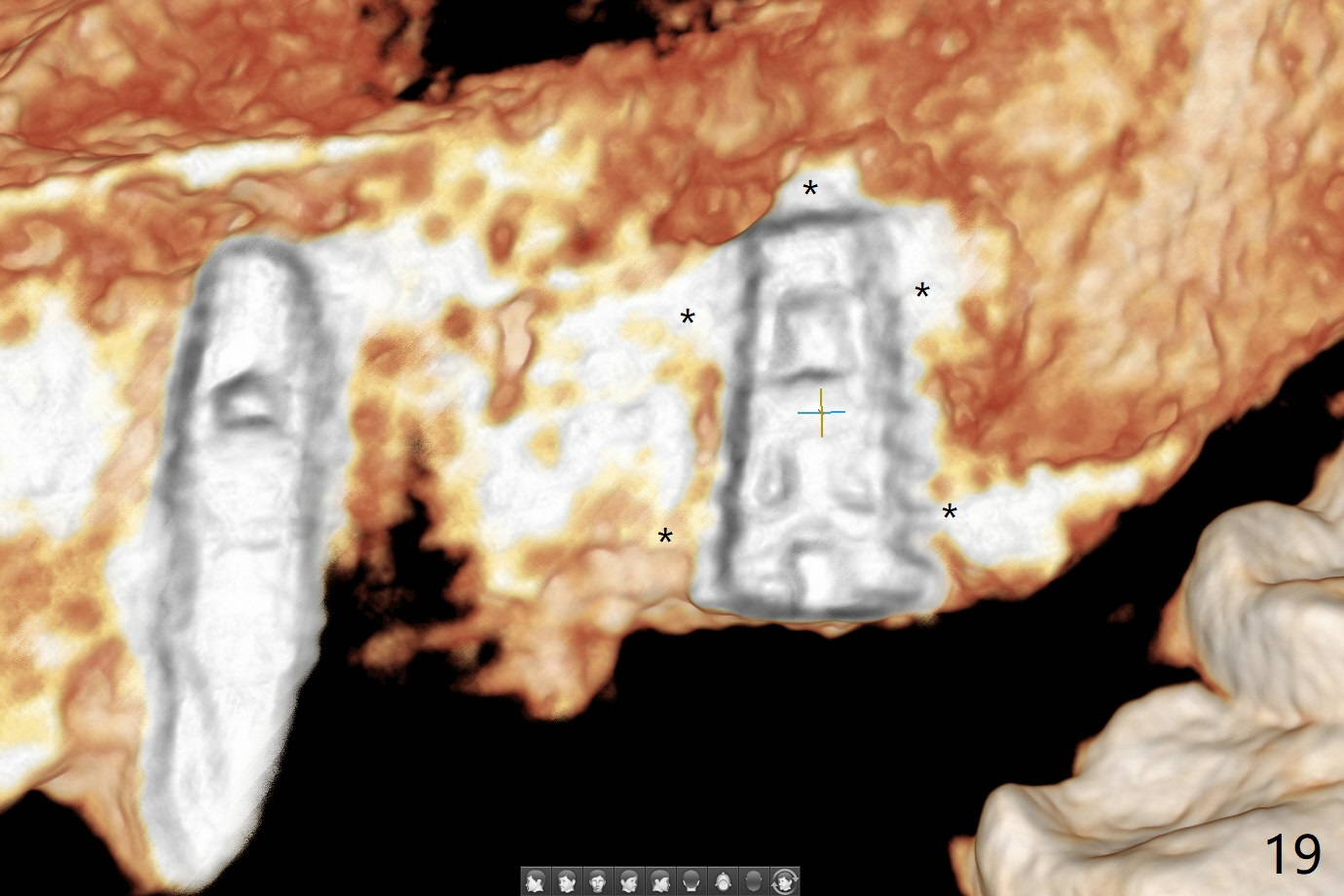The width and height of the screenshot is (1344, 896).
Task: Switch to the three-quarter left head view
Action: tap(566, 881)
